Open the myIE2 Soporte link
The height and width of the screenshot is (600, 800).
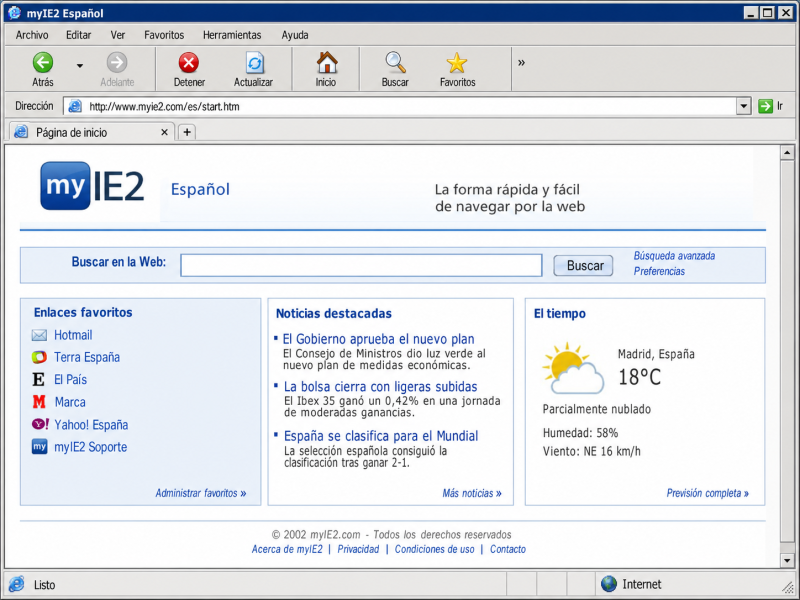click(x=90, y=447)
